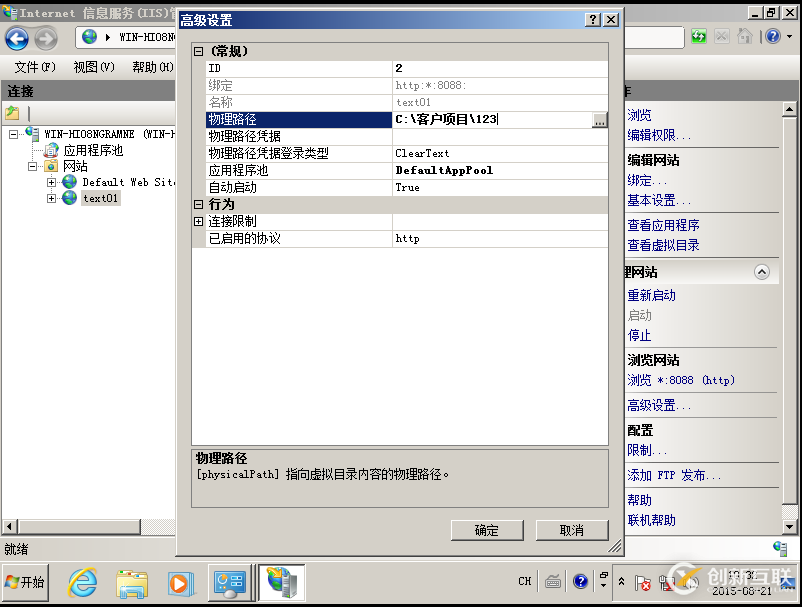Open the 视图(V) menu
Screen dimensions: 802x607
coord(93,67)
